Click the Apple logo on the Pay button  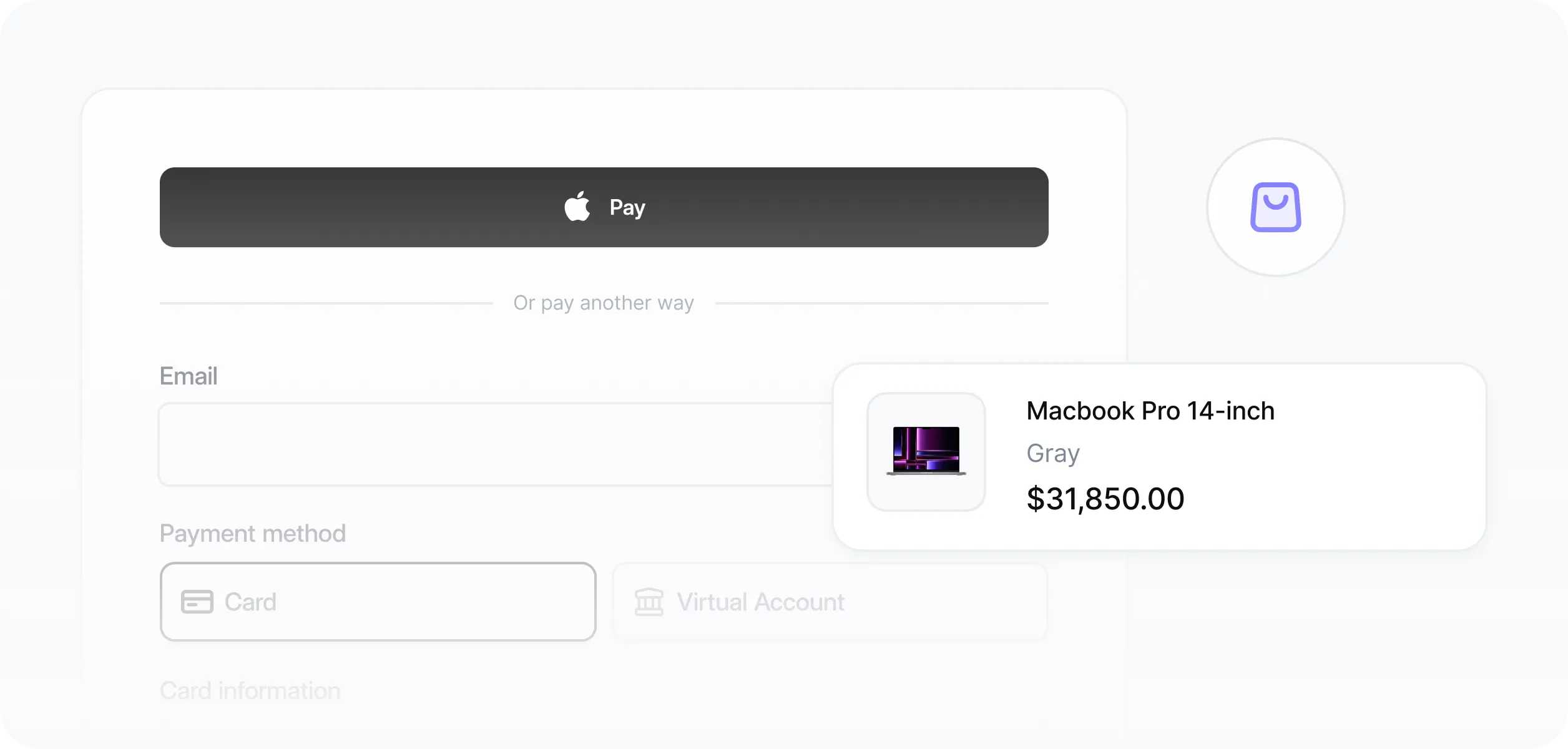[577, 207]
